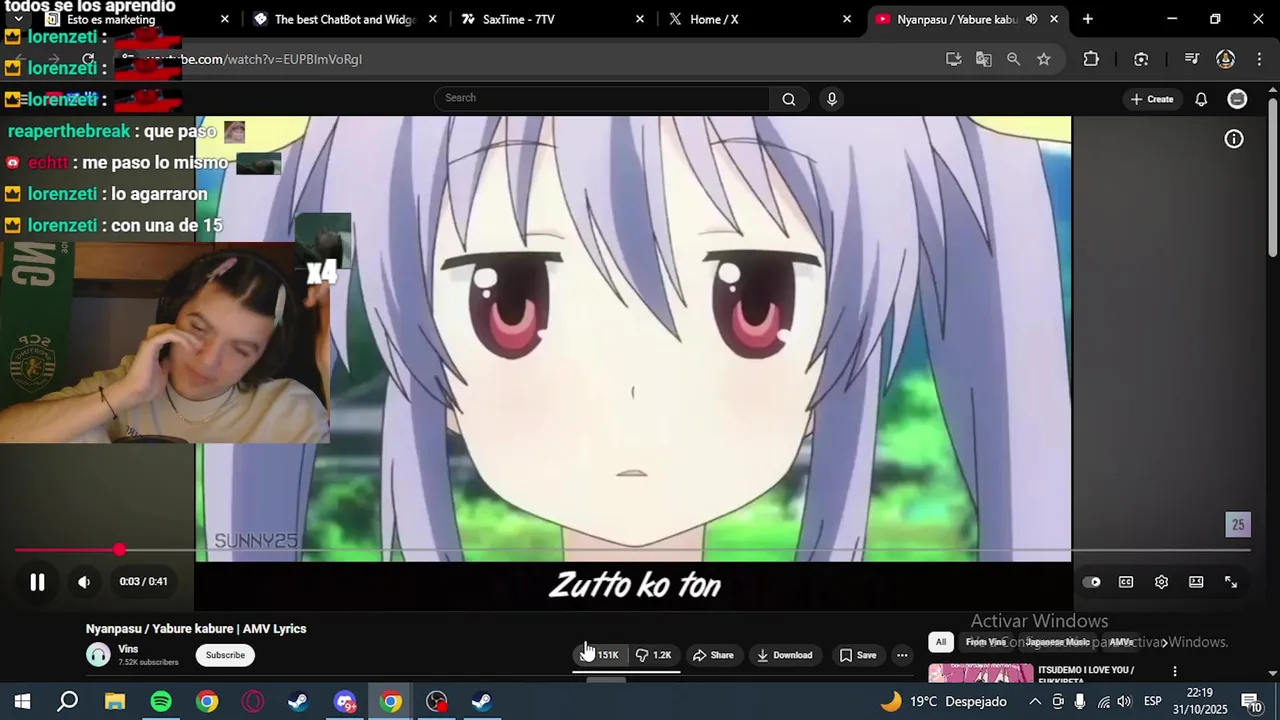The width and height of the screenshot is (1280, 720).
Task: Show hidden system tray icons
Action: (1034, 702)
